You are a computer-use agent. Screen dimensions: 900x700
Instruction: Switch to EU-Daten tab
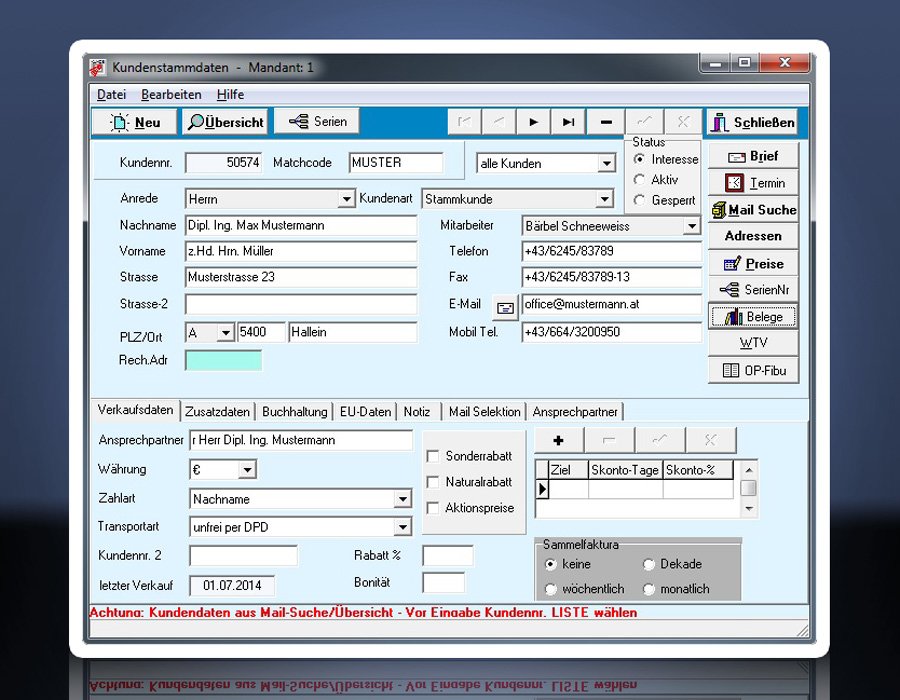coord(365,411)
